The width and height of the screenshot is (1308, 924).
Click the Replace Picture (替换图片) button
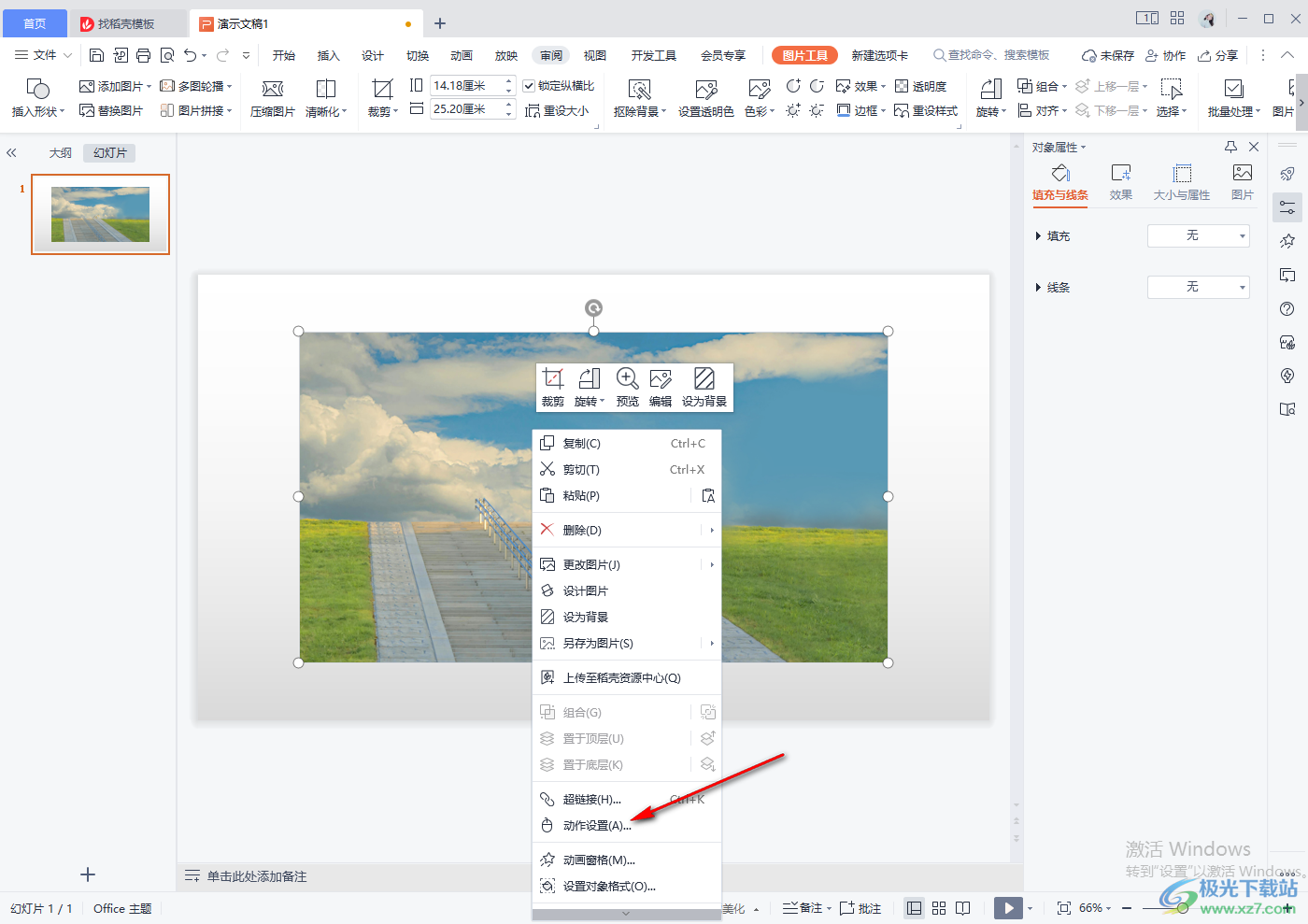click(112, 110)
